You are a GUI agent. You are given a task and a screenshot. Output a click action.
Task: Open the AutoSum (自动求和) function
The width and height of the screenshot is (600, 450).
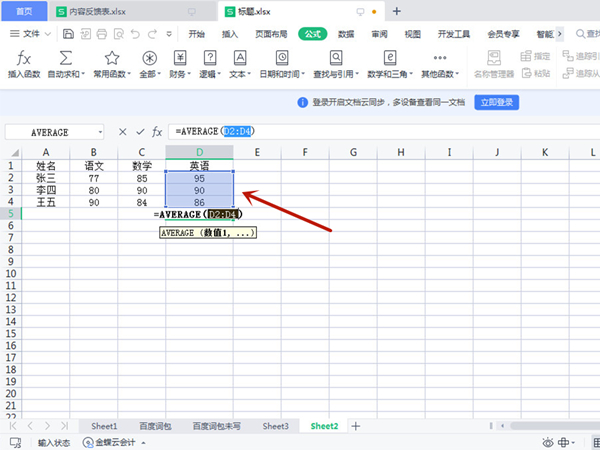[x=67, y=58]
